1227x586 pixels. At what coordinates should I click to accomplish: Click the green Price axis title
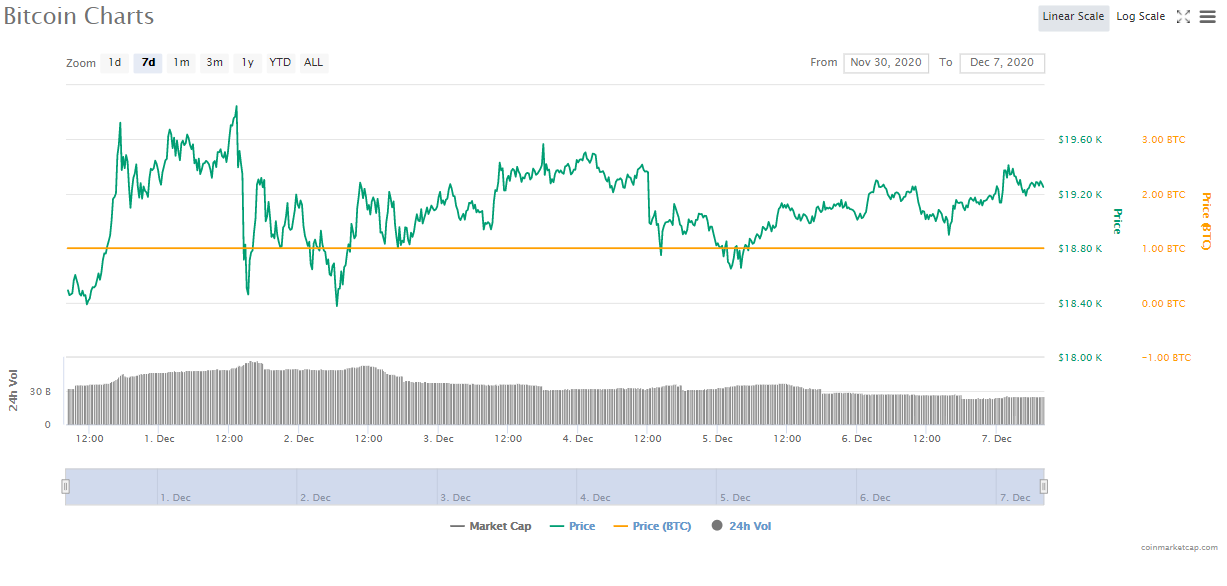[x=1118, y=221]
